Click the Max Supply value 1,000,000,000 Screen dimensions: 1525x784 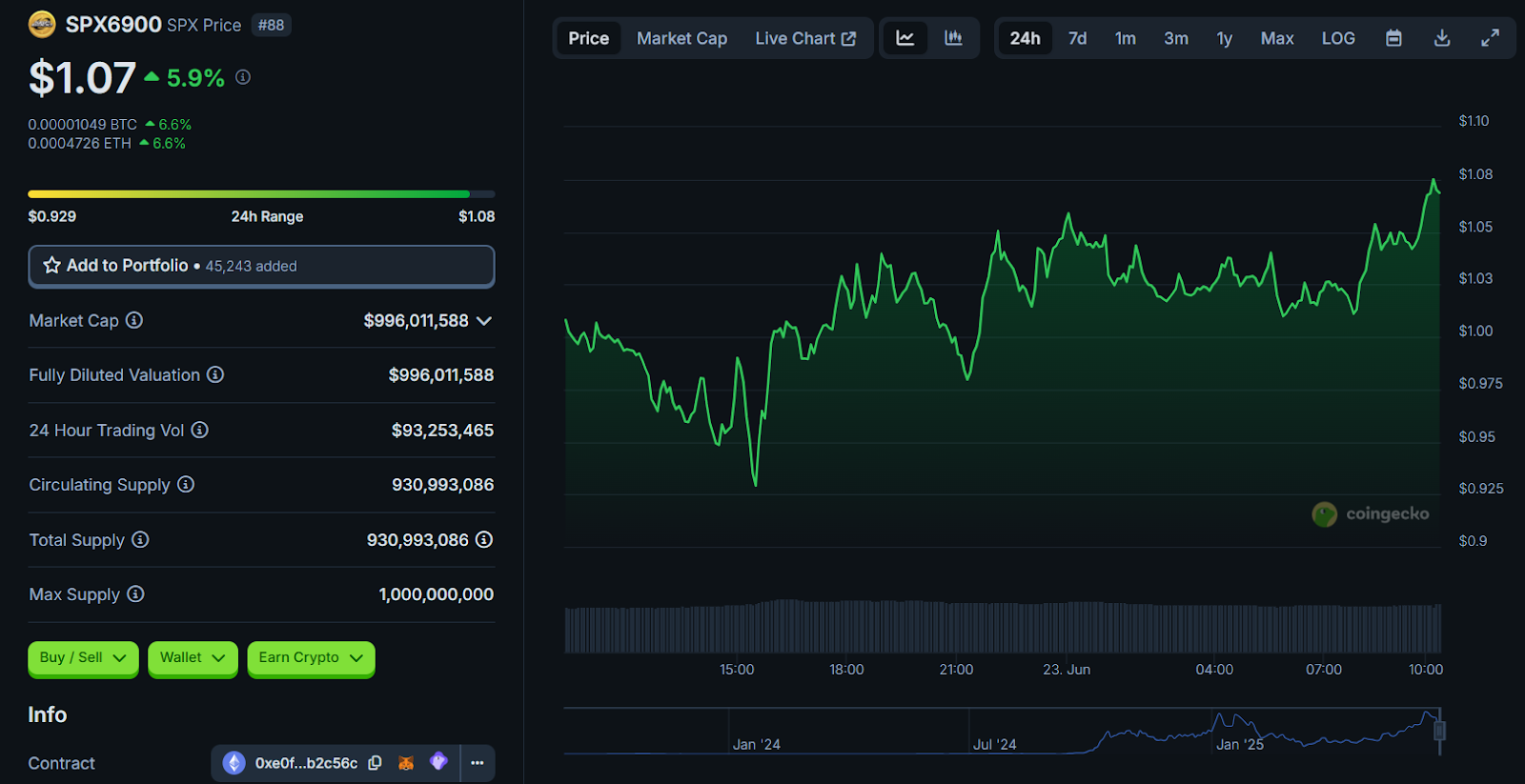pos(437,594)
